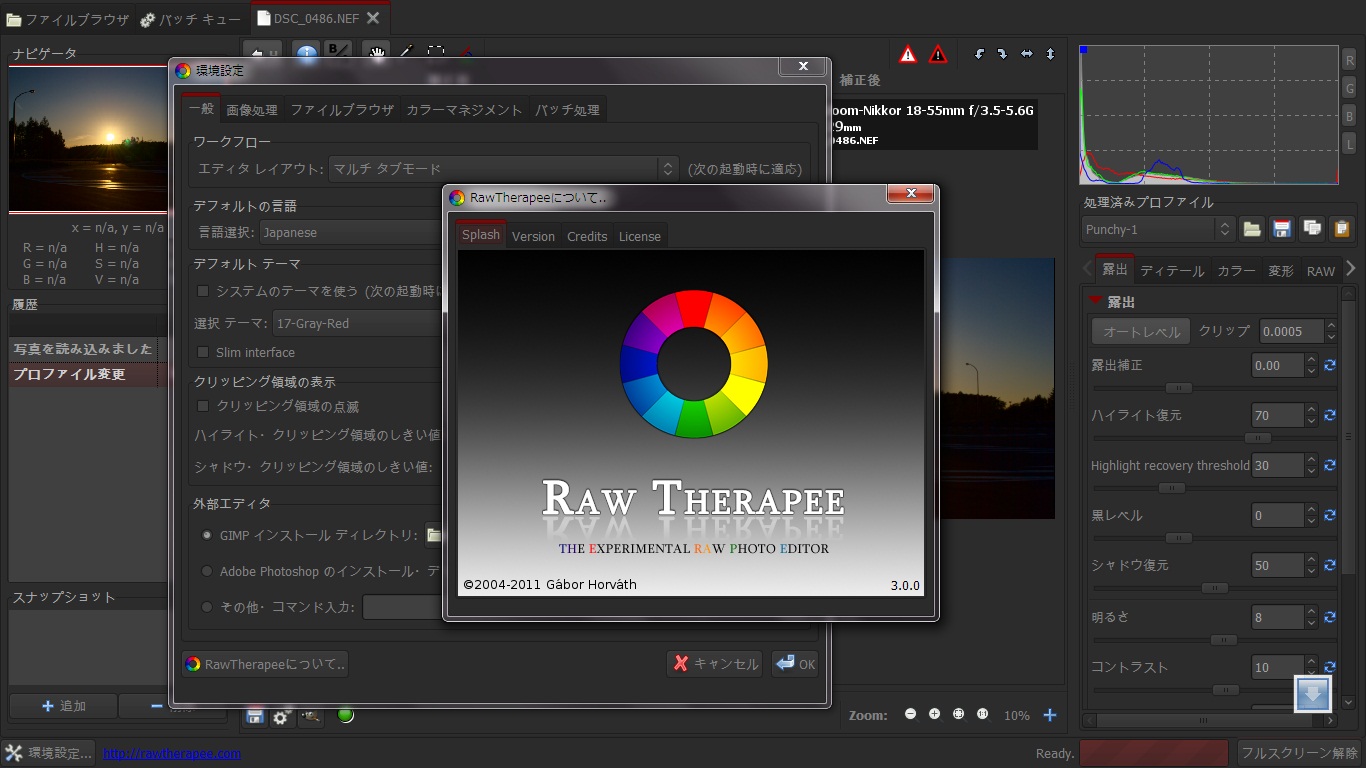Save the image with the floppy icon
The height and width of the screenshot is (768, 1366).
tap(255, 716)
